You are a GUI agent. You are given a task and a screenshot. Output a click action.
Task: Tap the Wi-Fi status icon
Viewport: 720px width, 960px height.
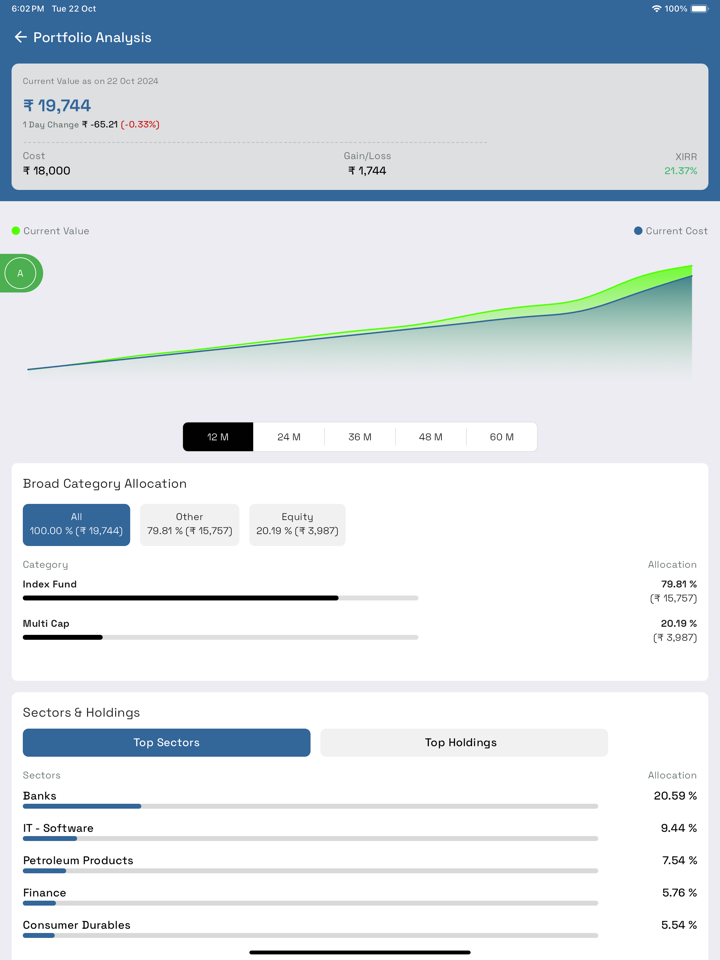click(656, 9)
